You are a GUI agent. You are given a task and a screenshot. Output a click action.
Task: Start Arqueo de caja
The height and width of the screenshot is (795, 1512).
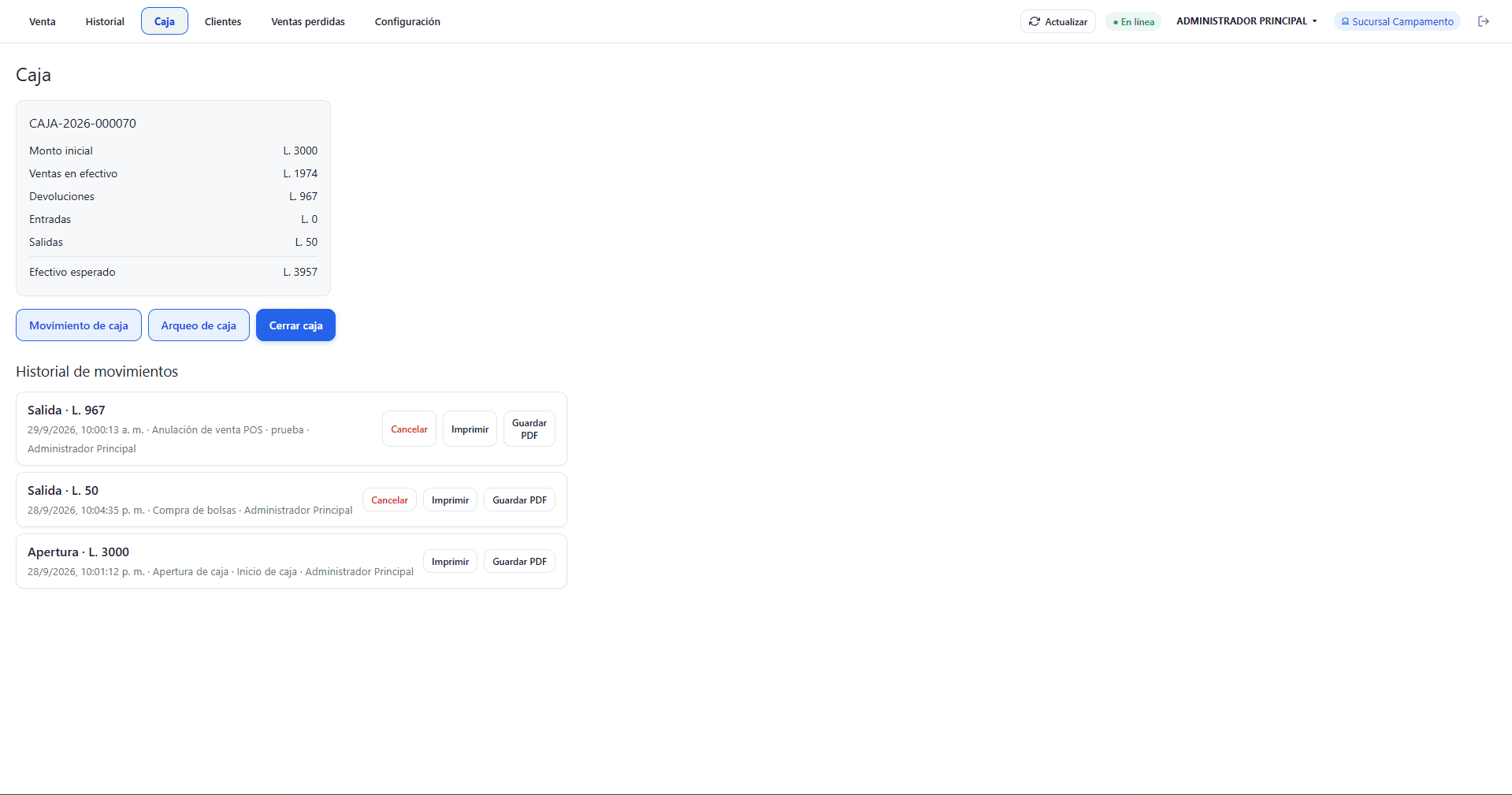pos(199,325)
